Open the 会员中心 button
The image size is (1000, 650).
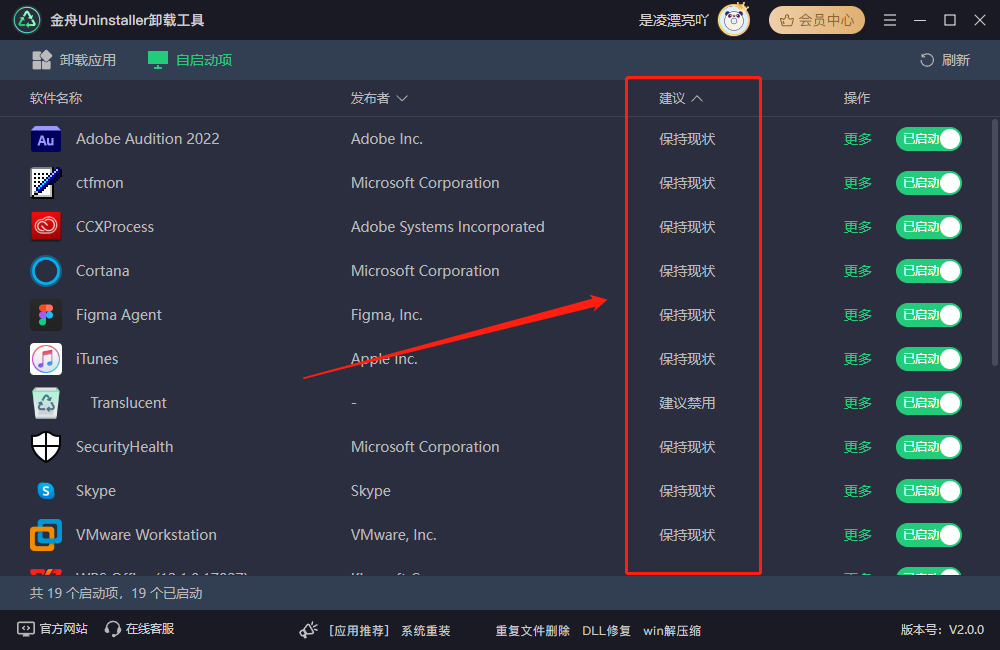817,20
